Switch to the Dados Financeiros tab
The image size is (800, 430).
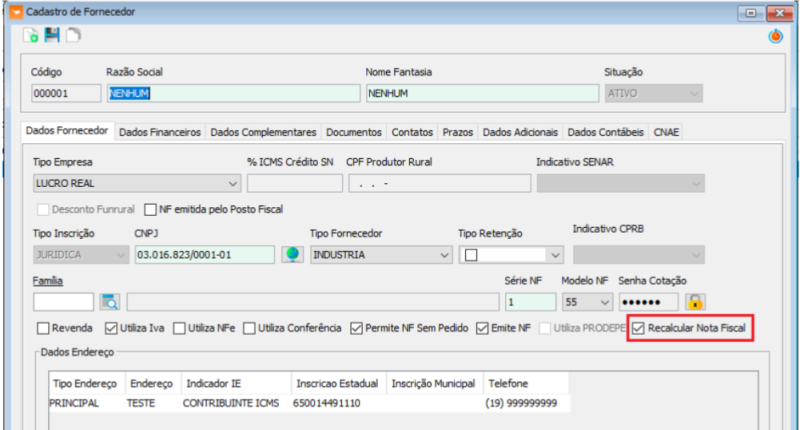[x=161, y=132]
